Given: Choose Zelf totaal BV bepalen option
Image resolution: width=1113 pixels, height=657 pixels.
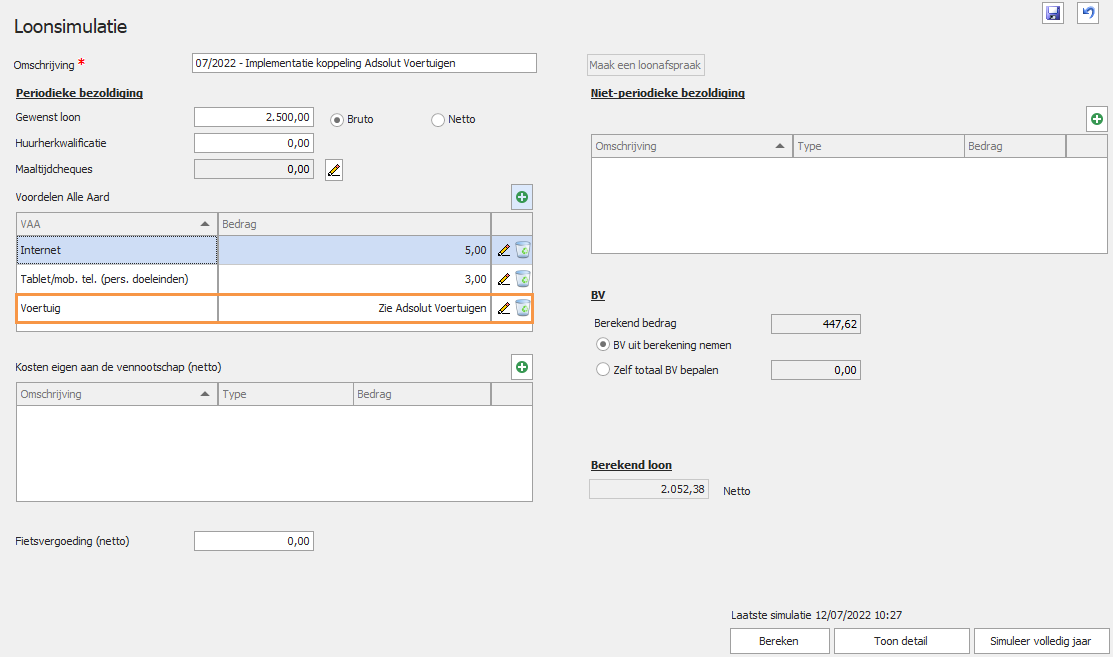Looking at the screenshot, I should tap(602, 370).
